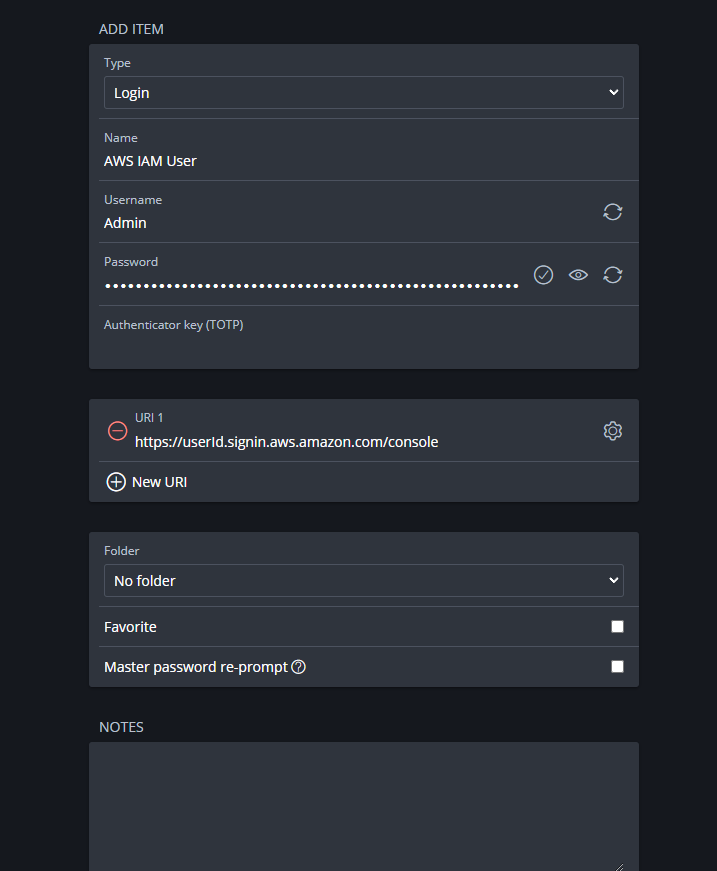The width and height of the screenshot is (717, 871).
Task: Open the Type dropdown set to Login
Action: 363,93
